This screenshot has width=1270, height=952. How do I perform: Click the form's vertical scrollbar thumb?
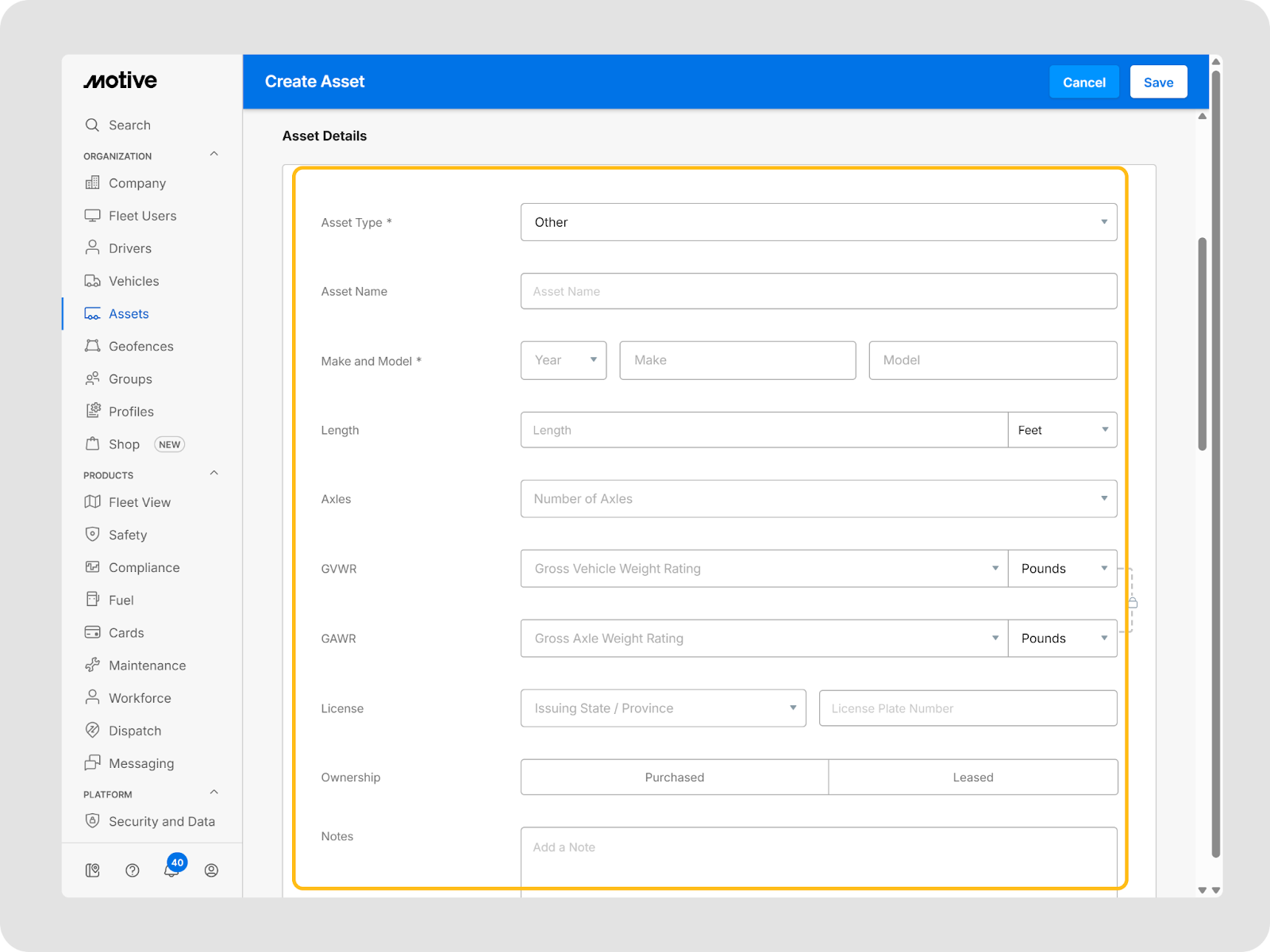(1203, 343)
